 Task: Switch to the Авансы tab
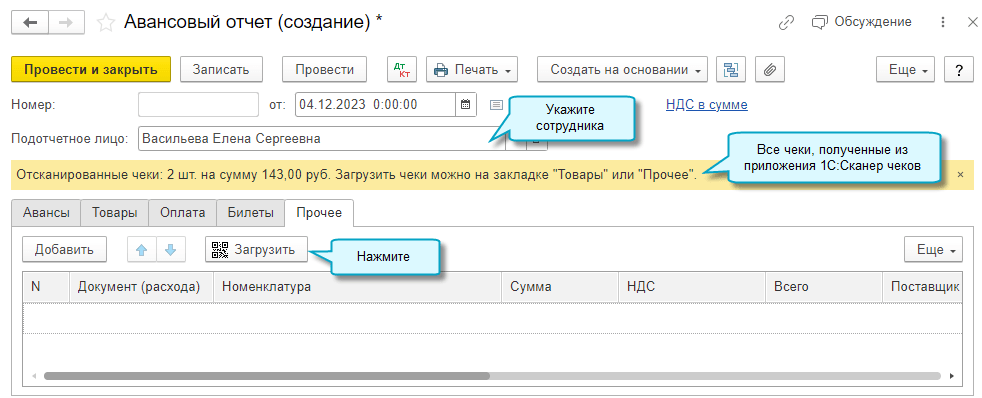[x=46, y=213]
